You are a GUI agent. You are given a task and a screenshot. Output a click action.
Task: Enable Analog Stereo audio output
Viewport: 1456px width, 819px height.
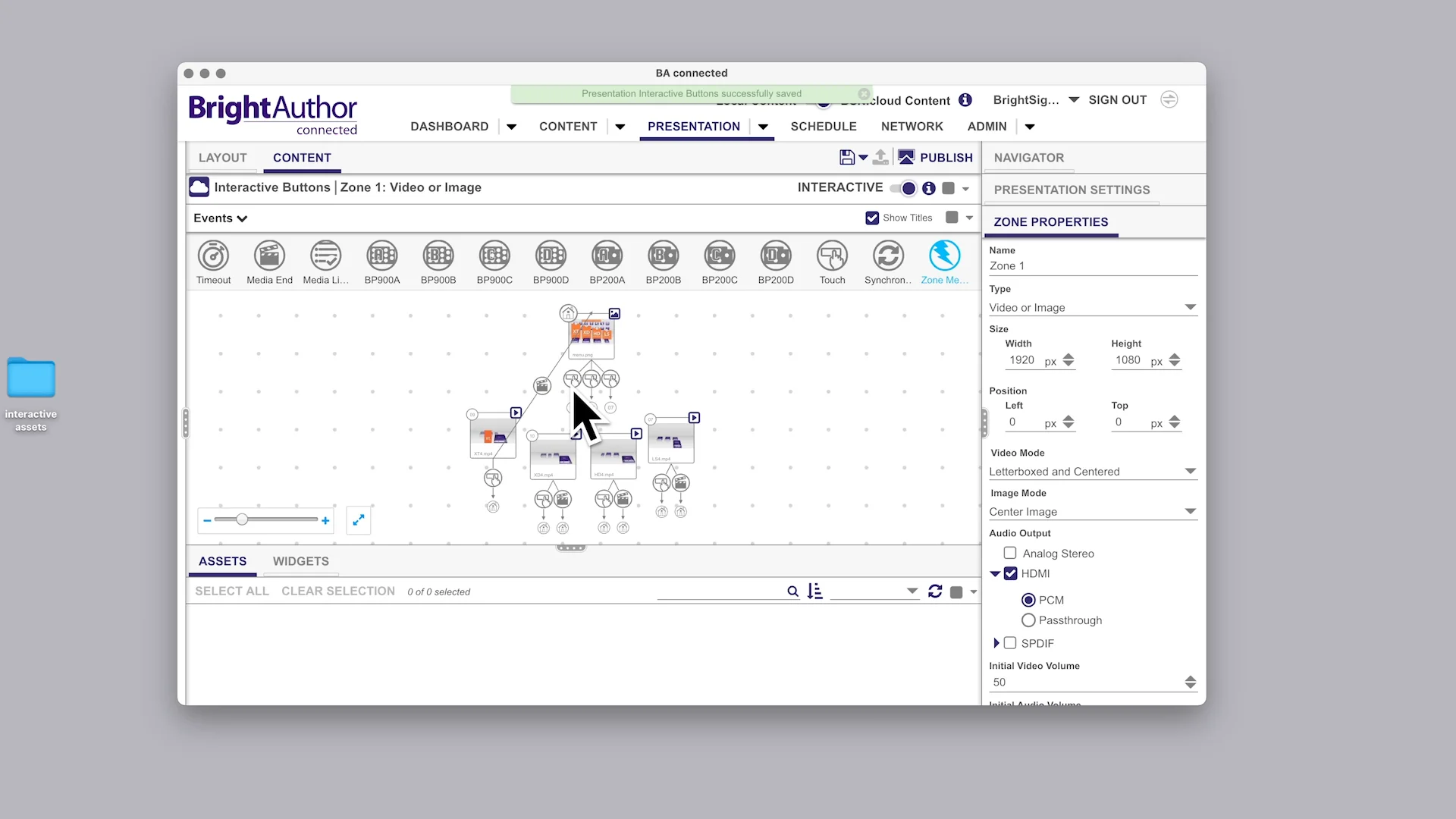[x=1010, y=553]
